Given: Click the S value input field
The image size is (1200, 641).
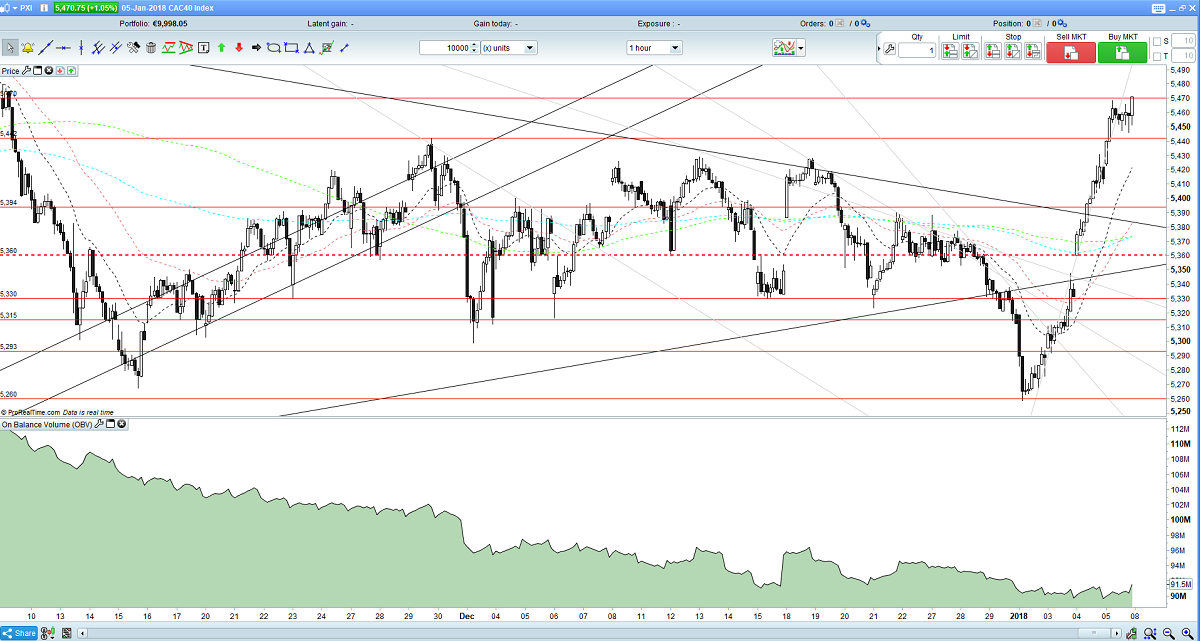Looking at the screenshot, I should click(1183, 42).
